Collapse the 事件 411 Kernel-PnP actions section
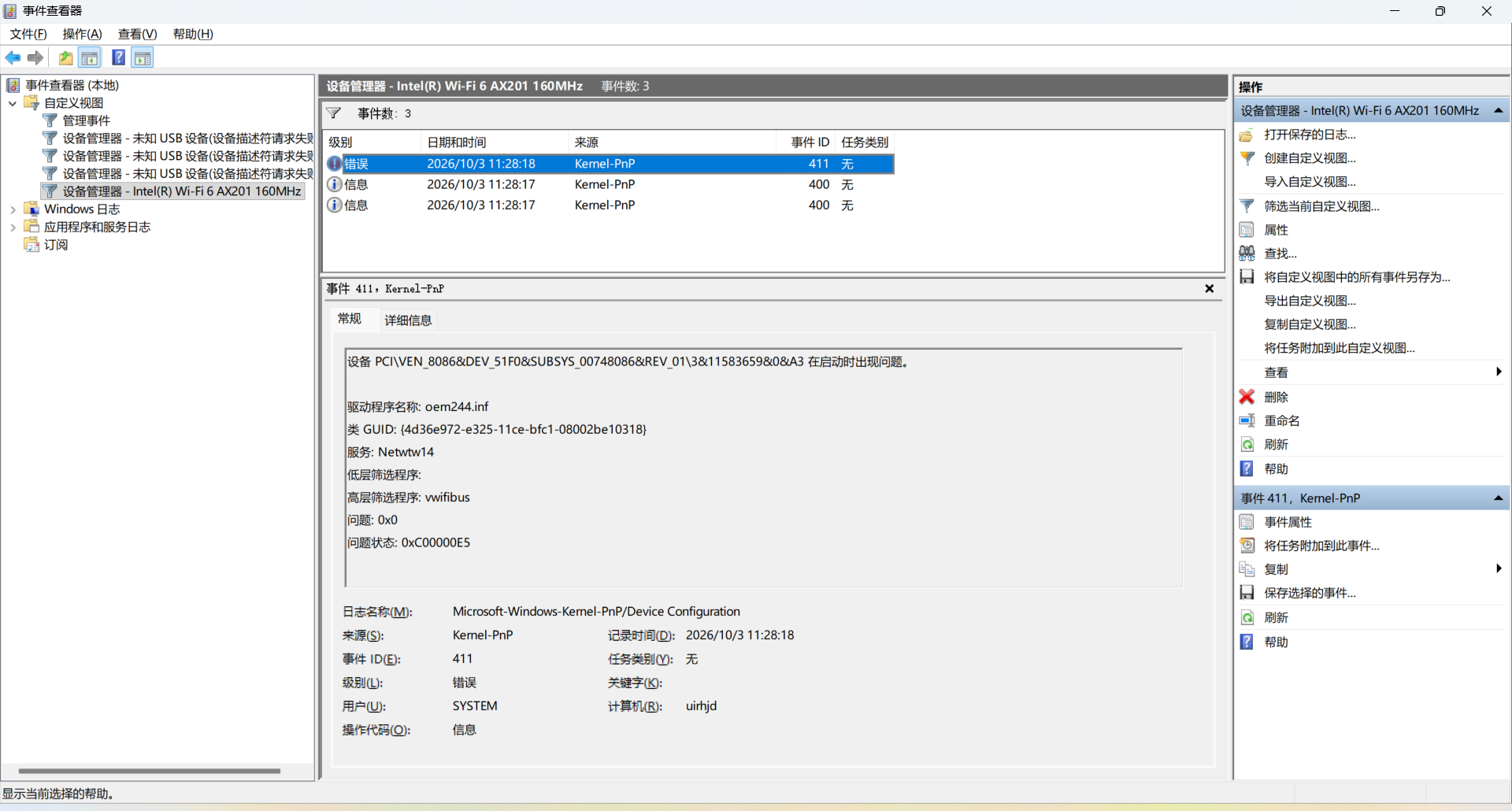Image resolution: width=1512 pixels, height=811 pixels. pyautogui.click(x=1498, y=498)
